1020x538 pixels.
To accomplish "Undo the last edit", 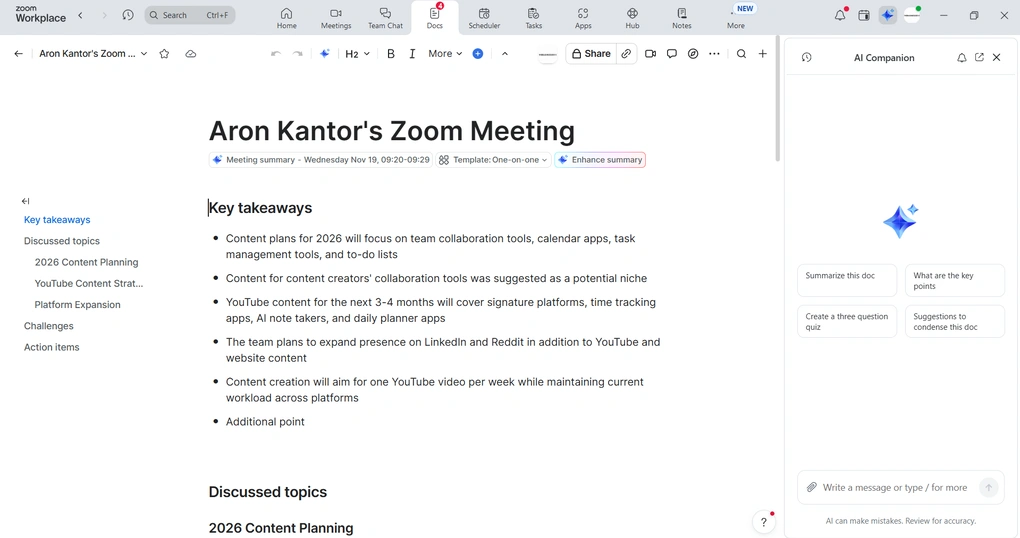I will [x=276, y=54].
